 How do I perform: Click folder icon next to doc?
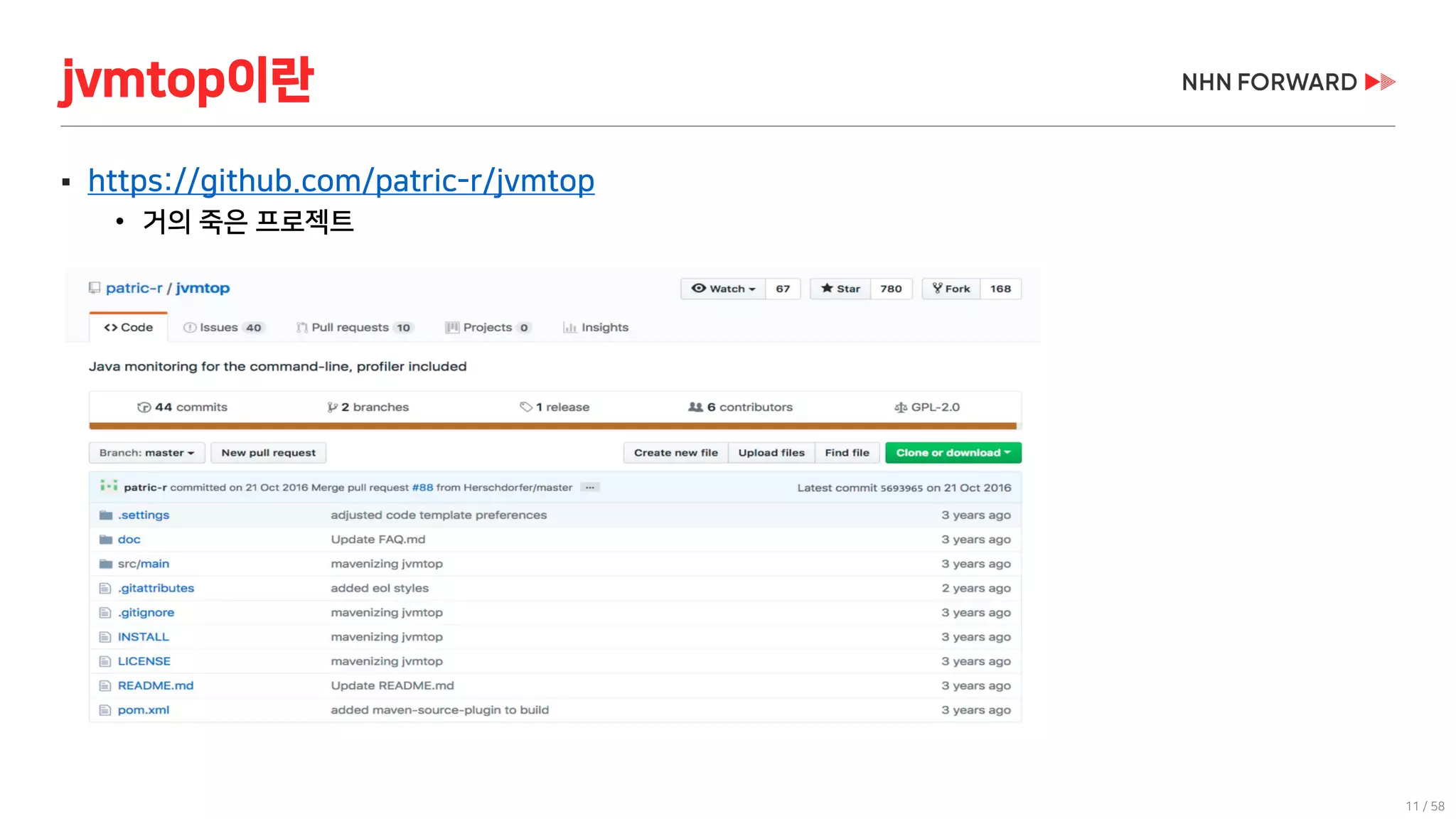coord(106,539)
